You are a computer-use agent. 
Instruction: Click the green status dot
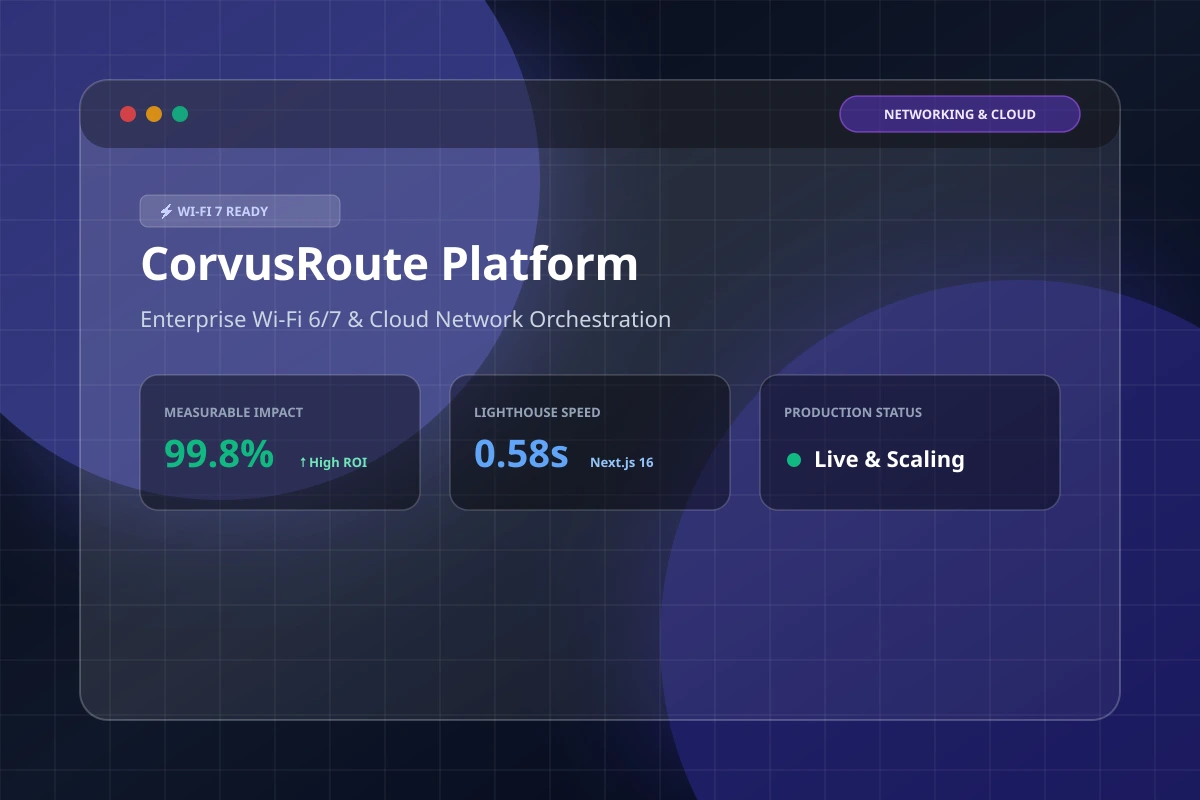point(794,460)
